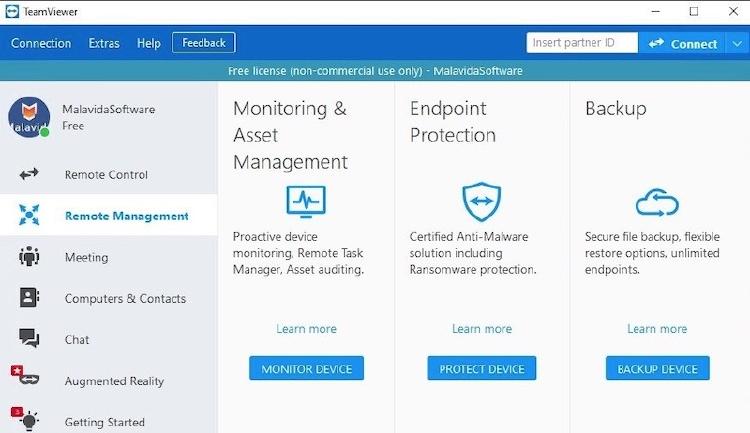Open the Help menu
This screenshot has height=433, width=750.
149,43
